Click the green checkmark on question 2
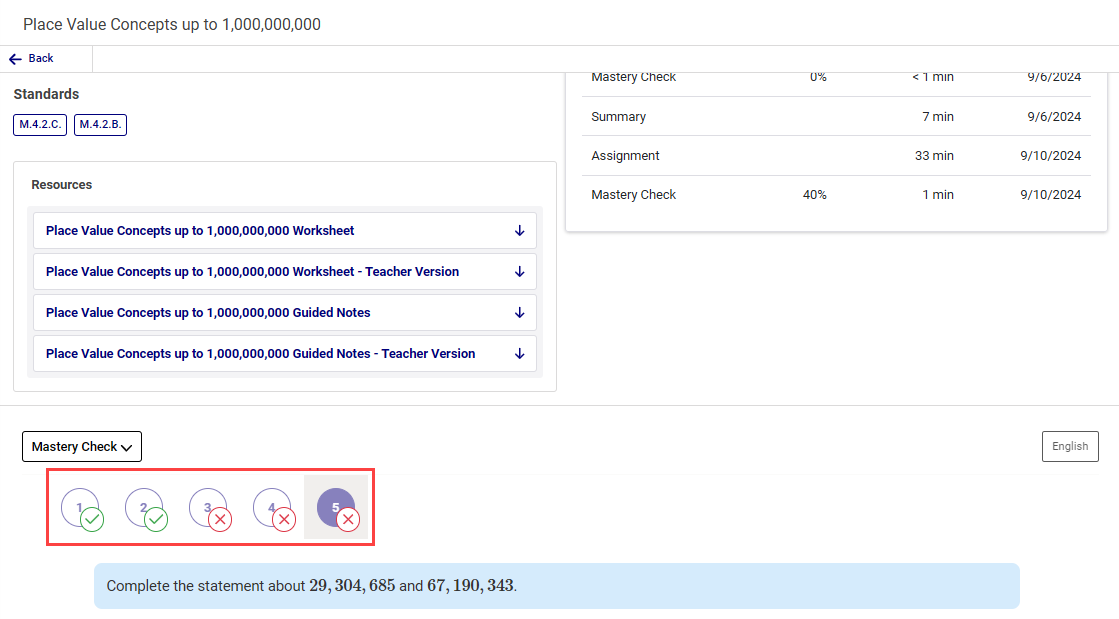 coord(156,520)
